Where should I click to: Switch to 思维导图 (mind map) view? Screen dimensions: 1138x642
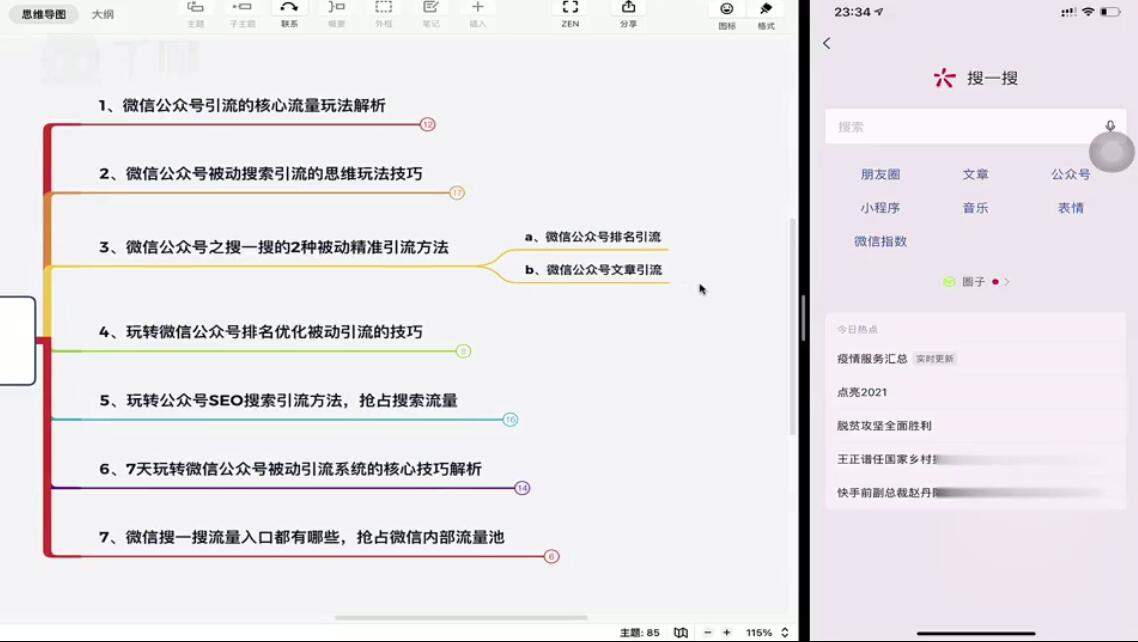coord(44,14)
